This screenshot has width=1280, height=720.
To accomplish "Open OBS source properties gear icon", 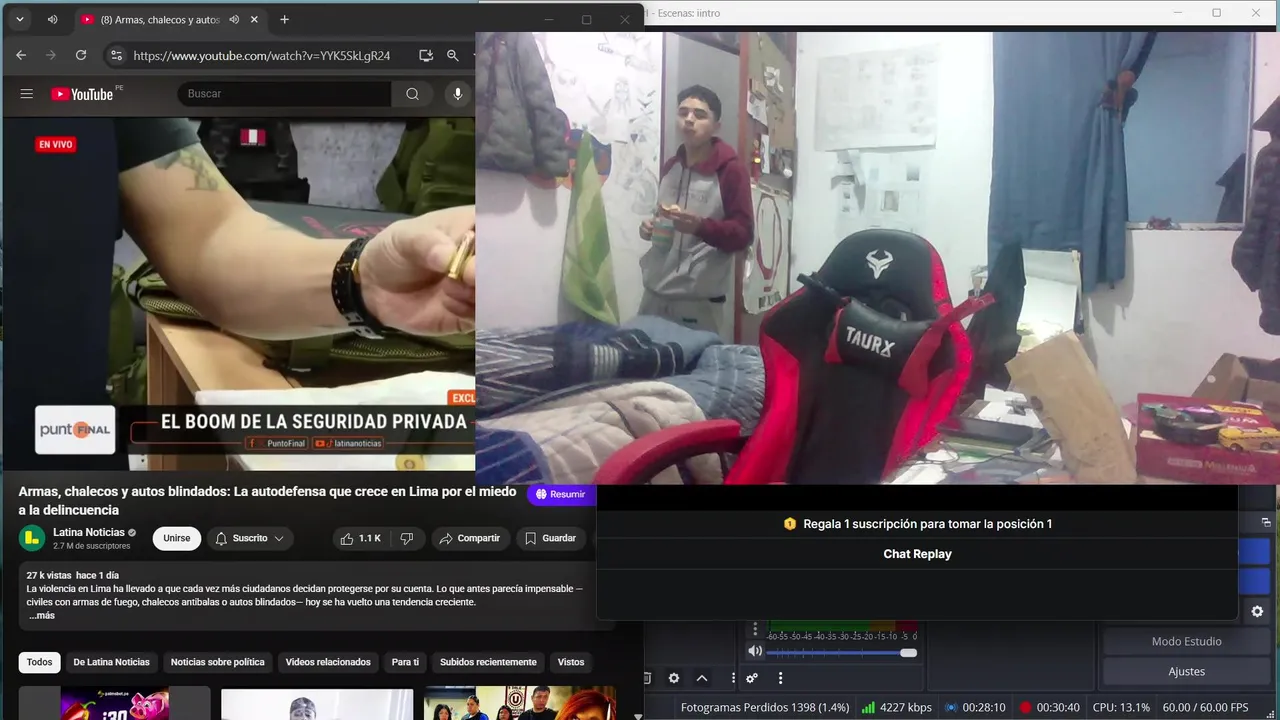I will [x=674, y=678].
